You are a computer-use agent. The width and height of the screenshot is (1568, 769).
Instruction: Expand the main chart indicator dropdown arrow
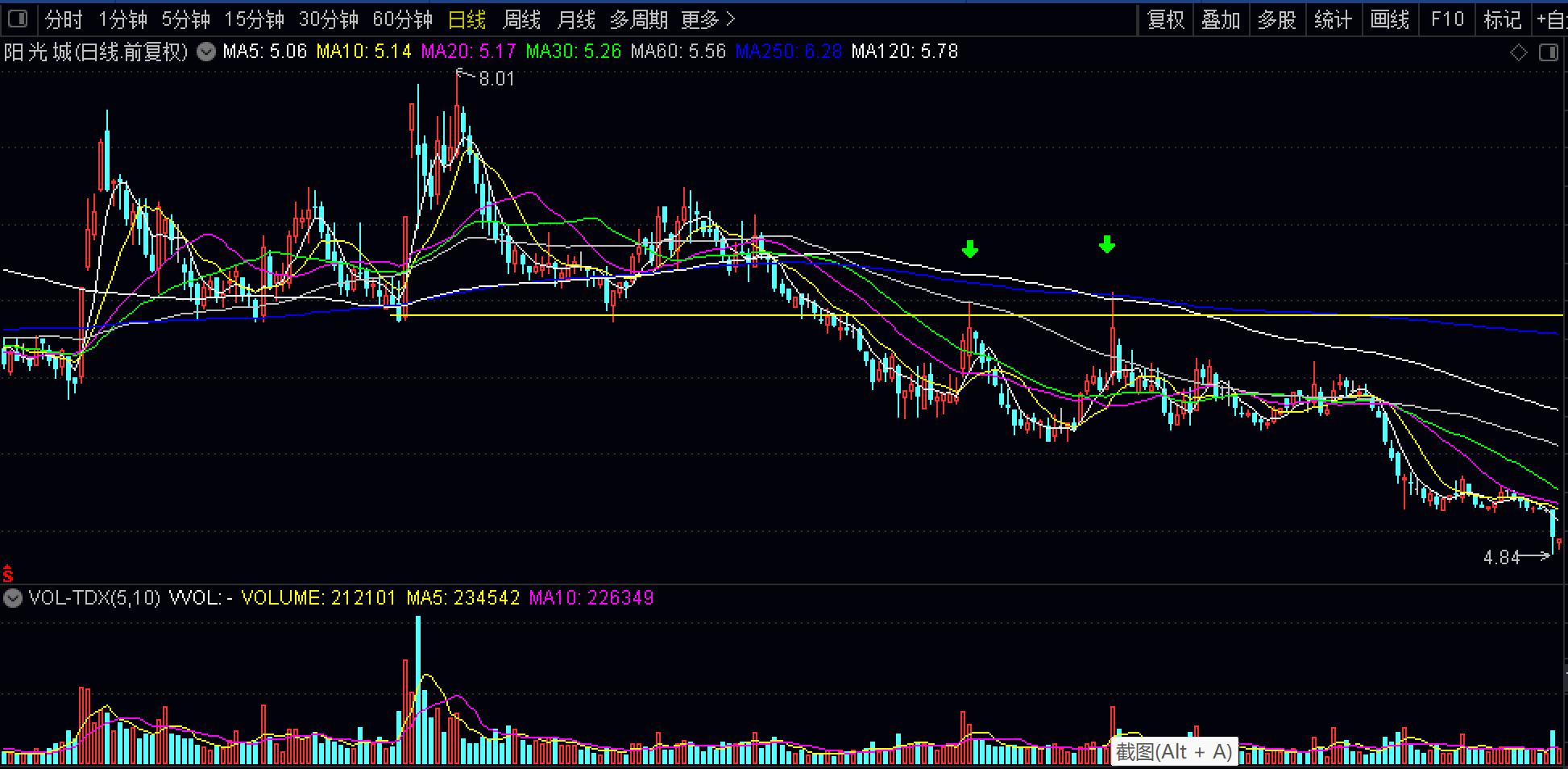[206, 52]
